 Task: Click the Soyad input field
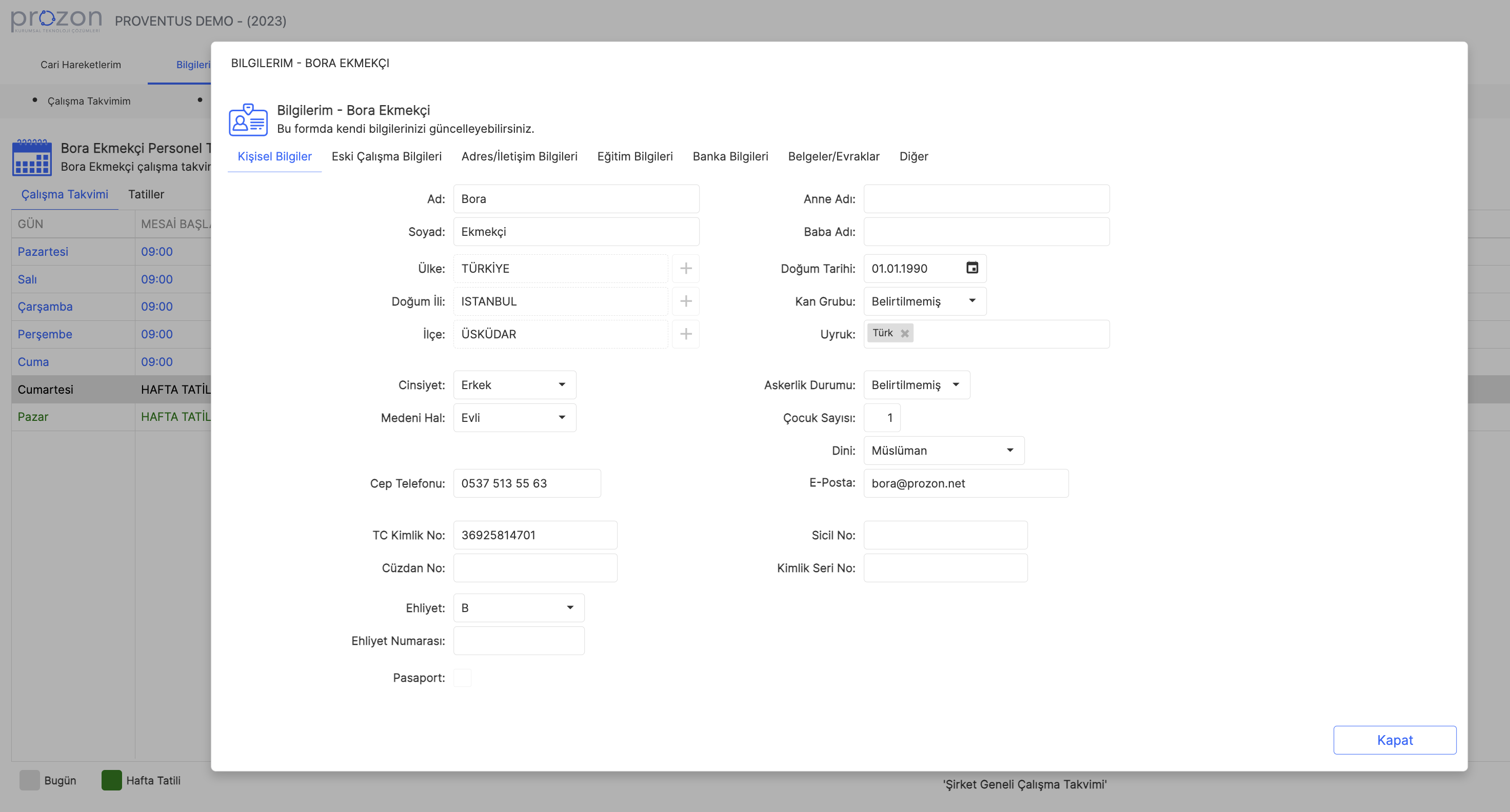(x=575, y=231)
